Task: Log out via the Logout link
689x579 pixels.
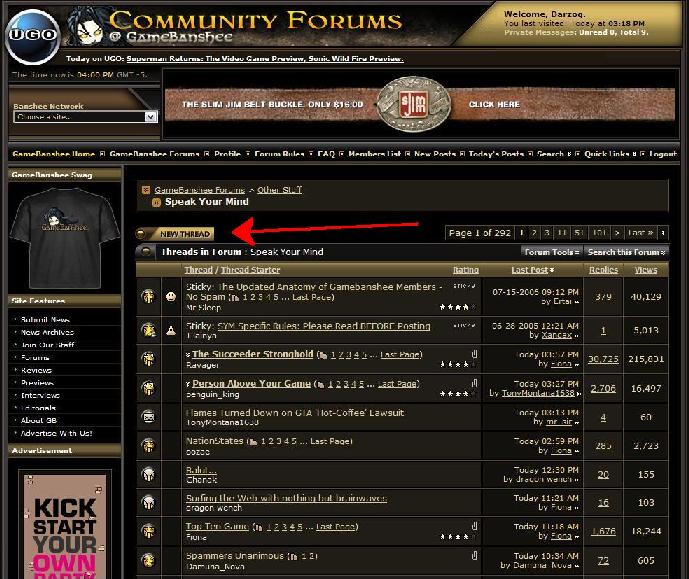Action: pyautogui.click(x=663, y=154)
